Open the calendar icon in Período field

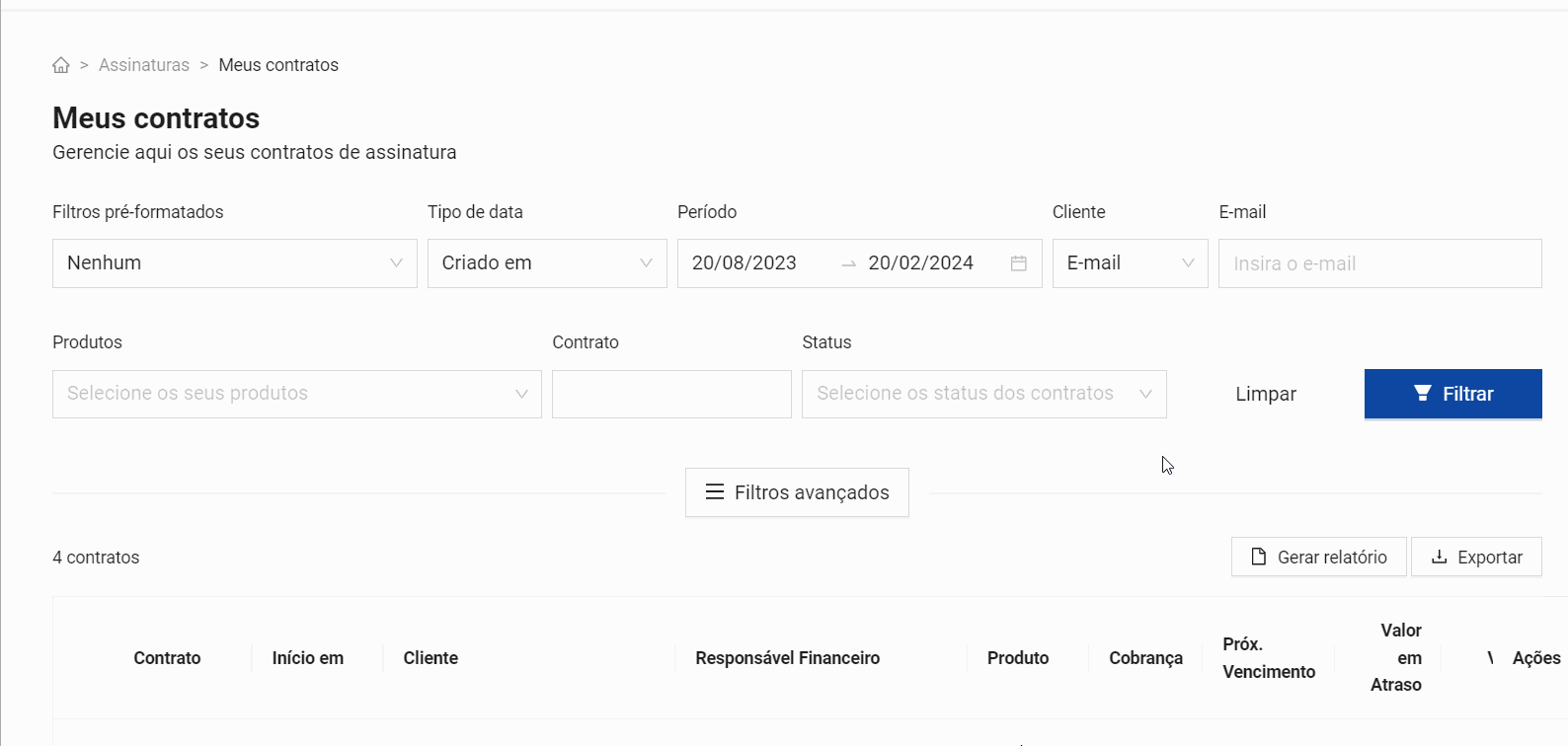(1019, 263)
